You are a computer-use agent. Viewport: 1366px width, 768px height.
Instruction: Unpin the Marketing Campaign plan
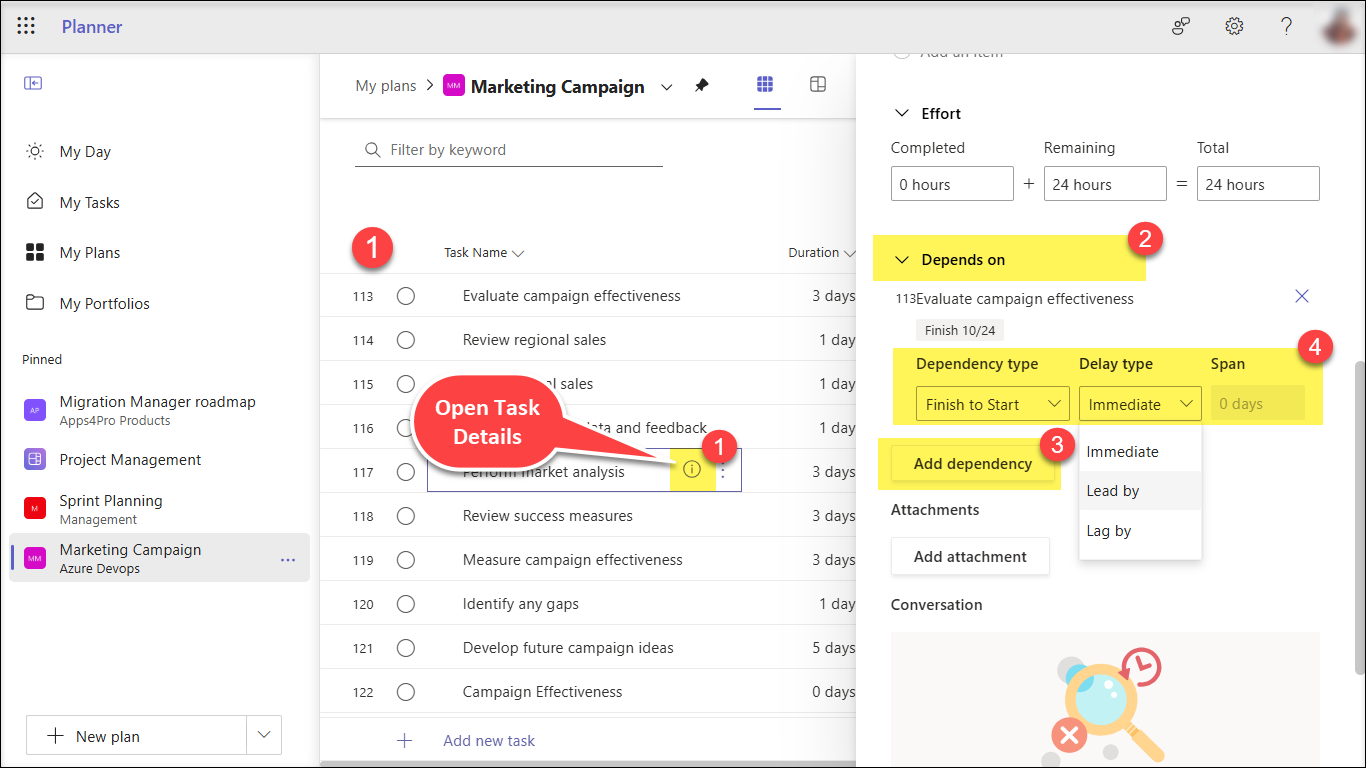pos(701,86)
